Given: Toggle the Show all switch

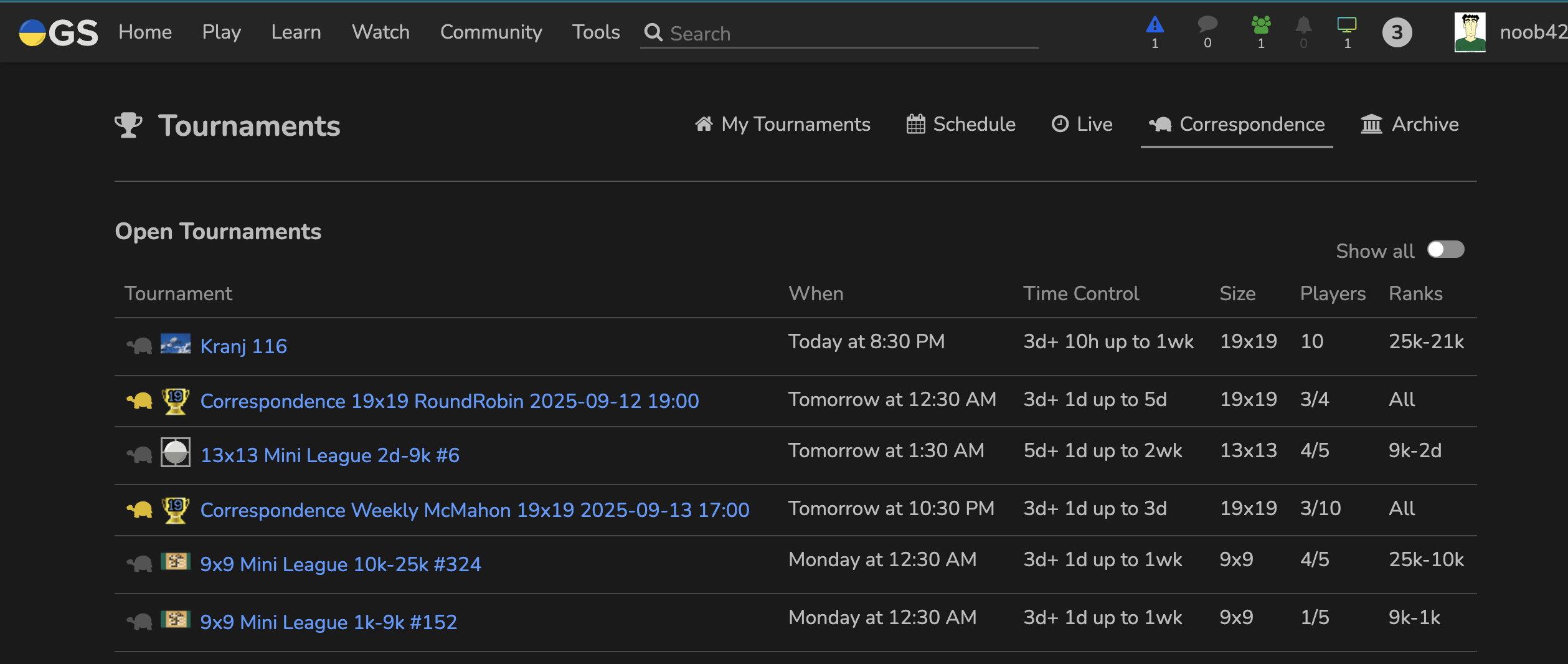Looking at the screenshot, I should [1445, 250].
